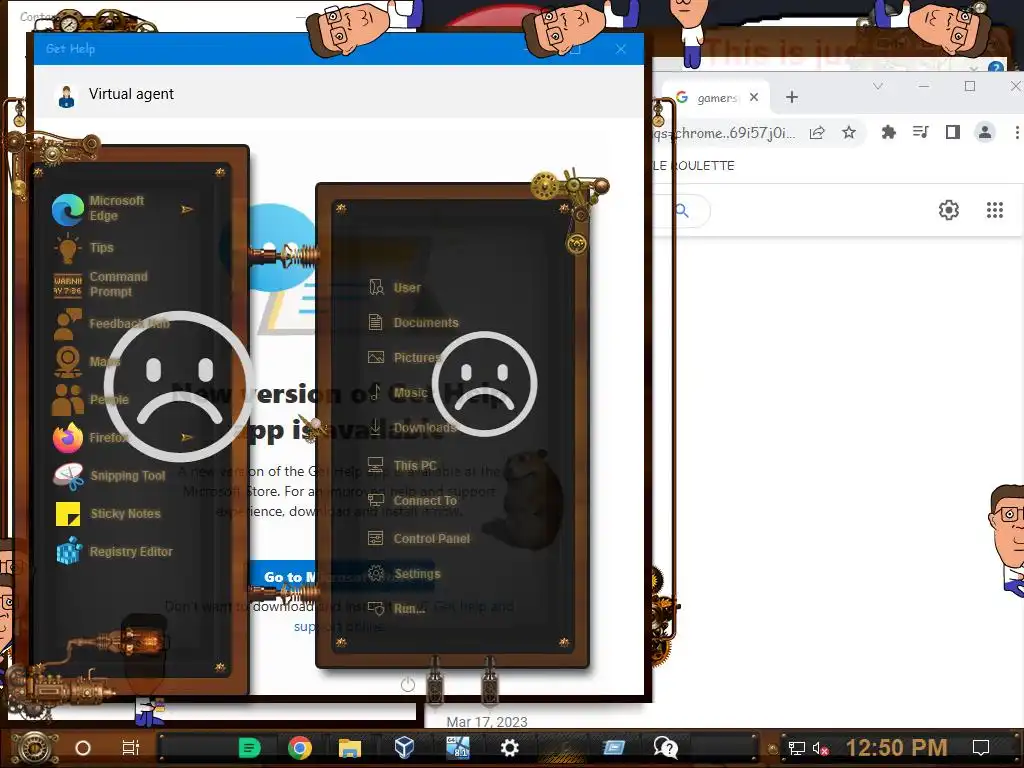Viewport: 1024px width, 768px height.
Task: Bookmark this page with star icon
Action: (849, 133)
